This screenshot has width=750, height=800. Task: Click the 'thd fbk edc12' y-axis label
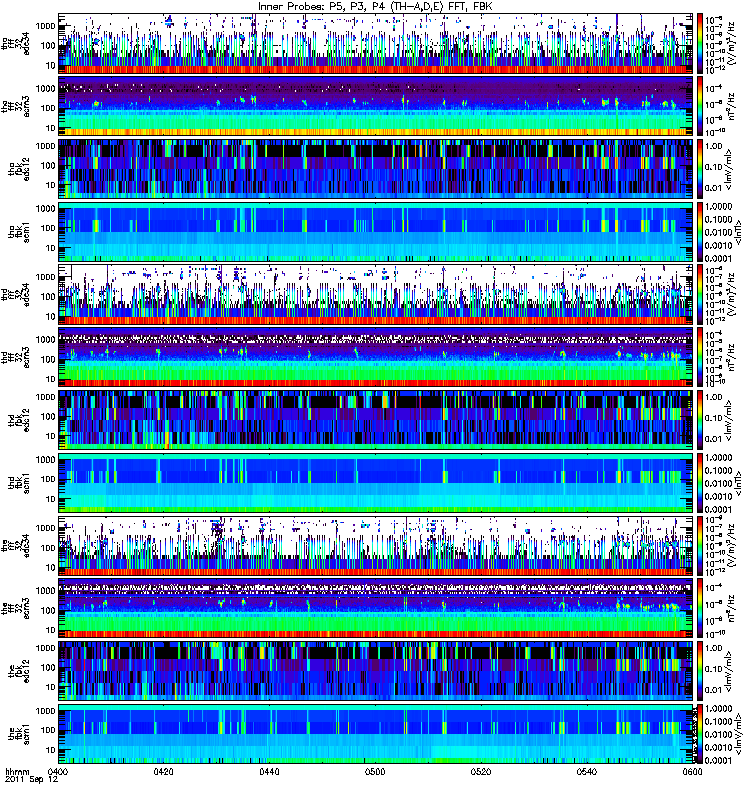coord(19,420)
